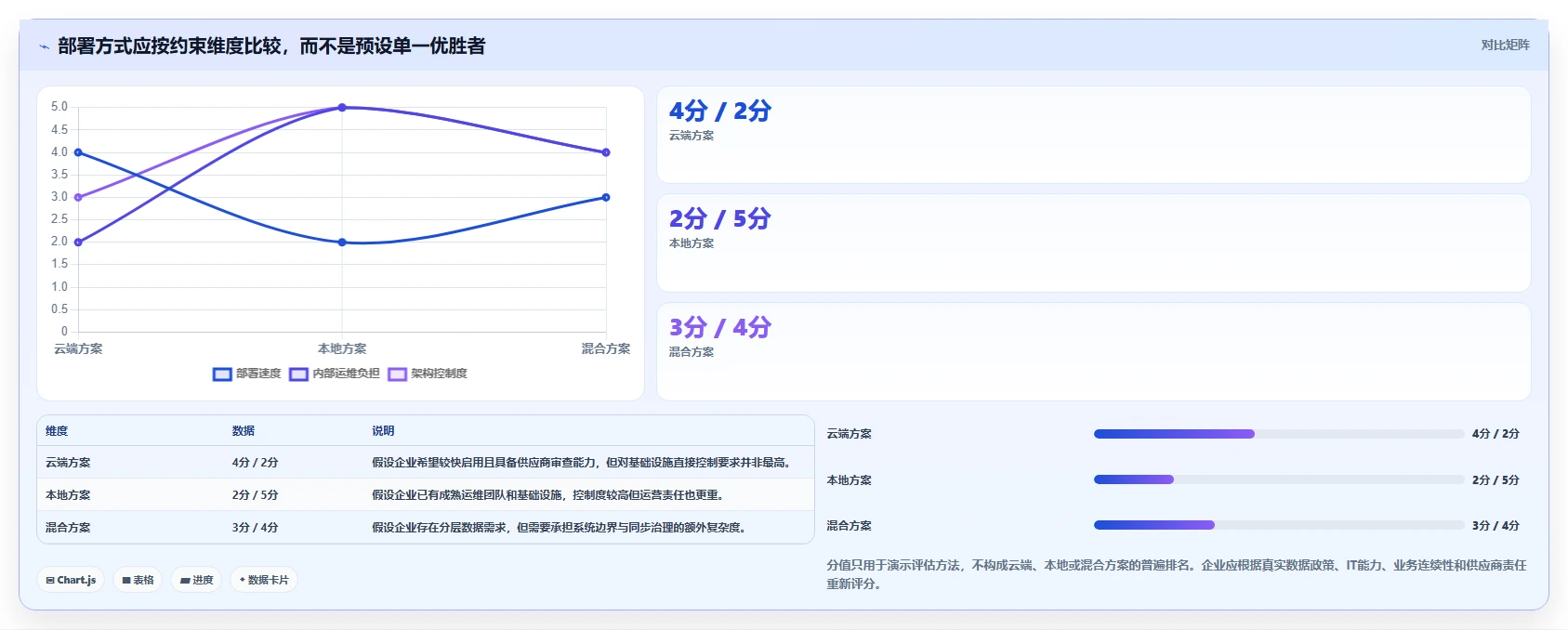Click the 云端方案 data point at 4.0
The image size is (1568, 630).
(78, 152)
